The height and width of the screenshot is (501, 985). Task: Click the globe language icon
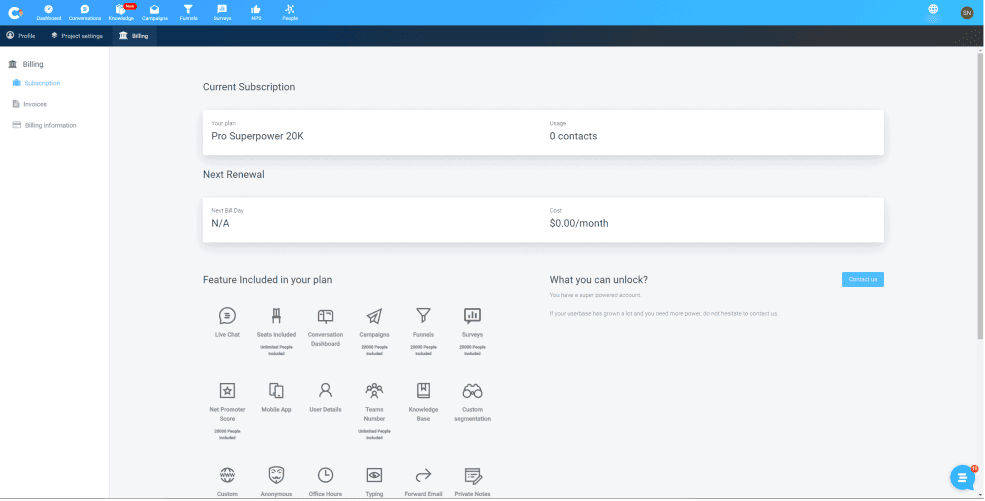pyautogui.click(x=934, y=10)
